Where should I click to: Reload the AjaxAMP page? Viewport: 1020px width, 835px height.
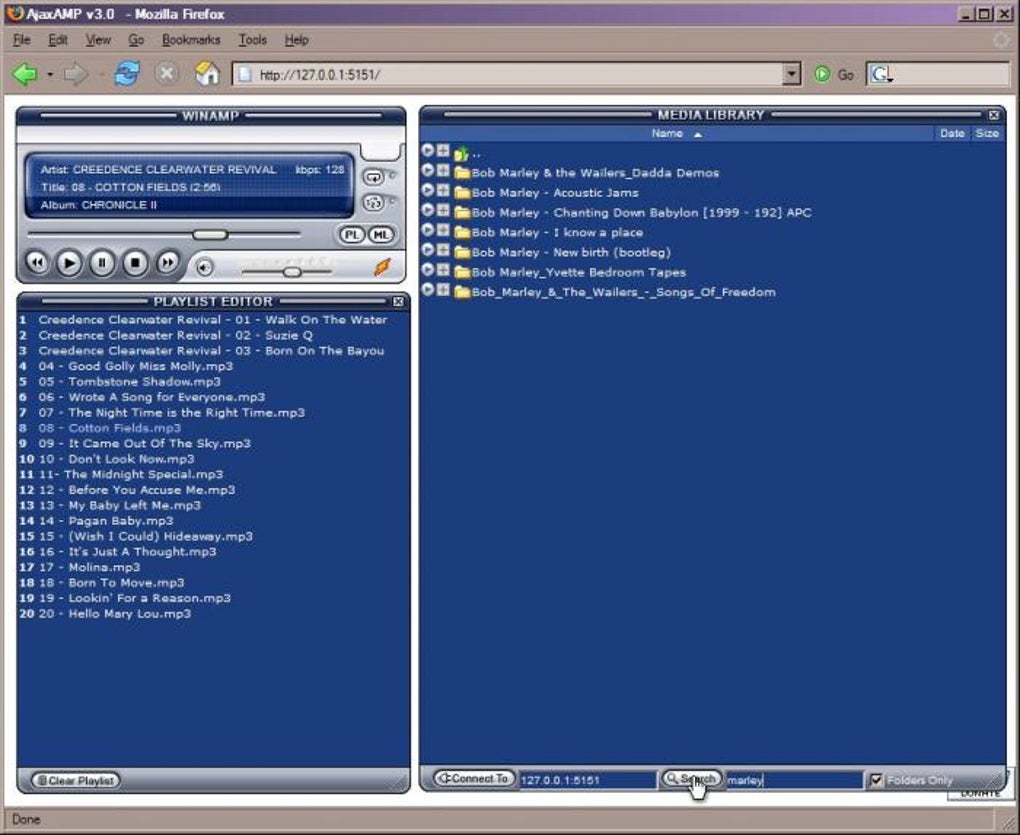coord(127,73)
